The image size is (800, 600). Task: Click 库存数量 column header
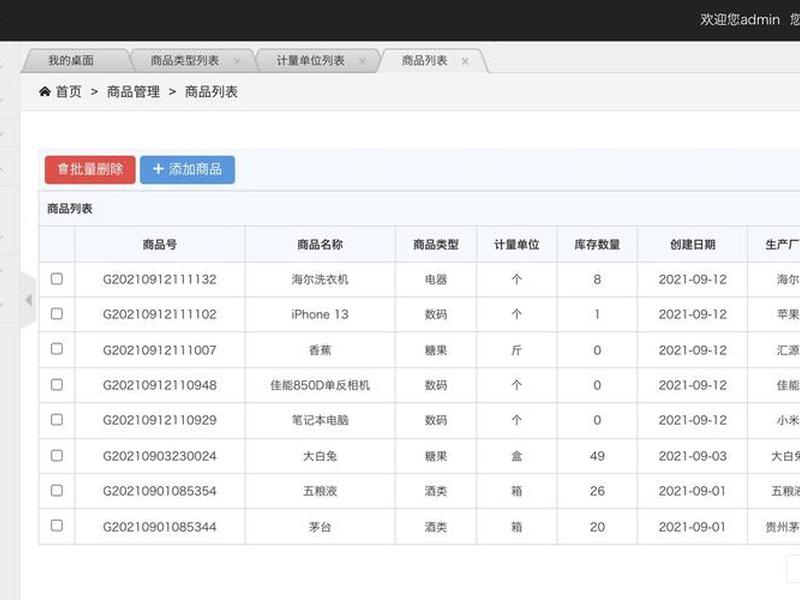(597, 244)
